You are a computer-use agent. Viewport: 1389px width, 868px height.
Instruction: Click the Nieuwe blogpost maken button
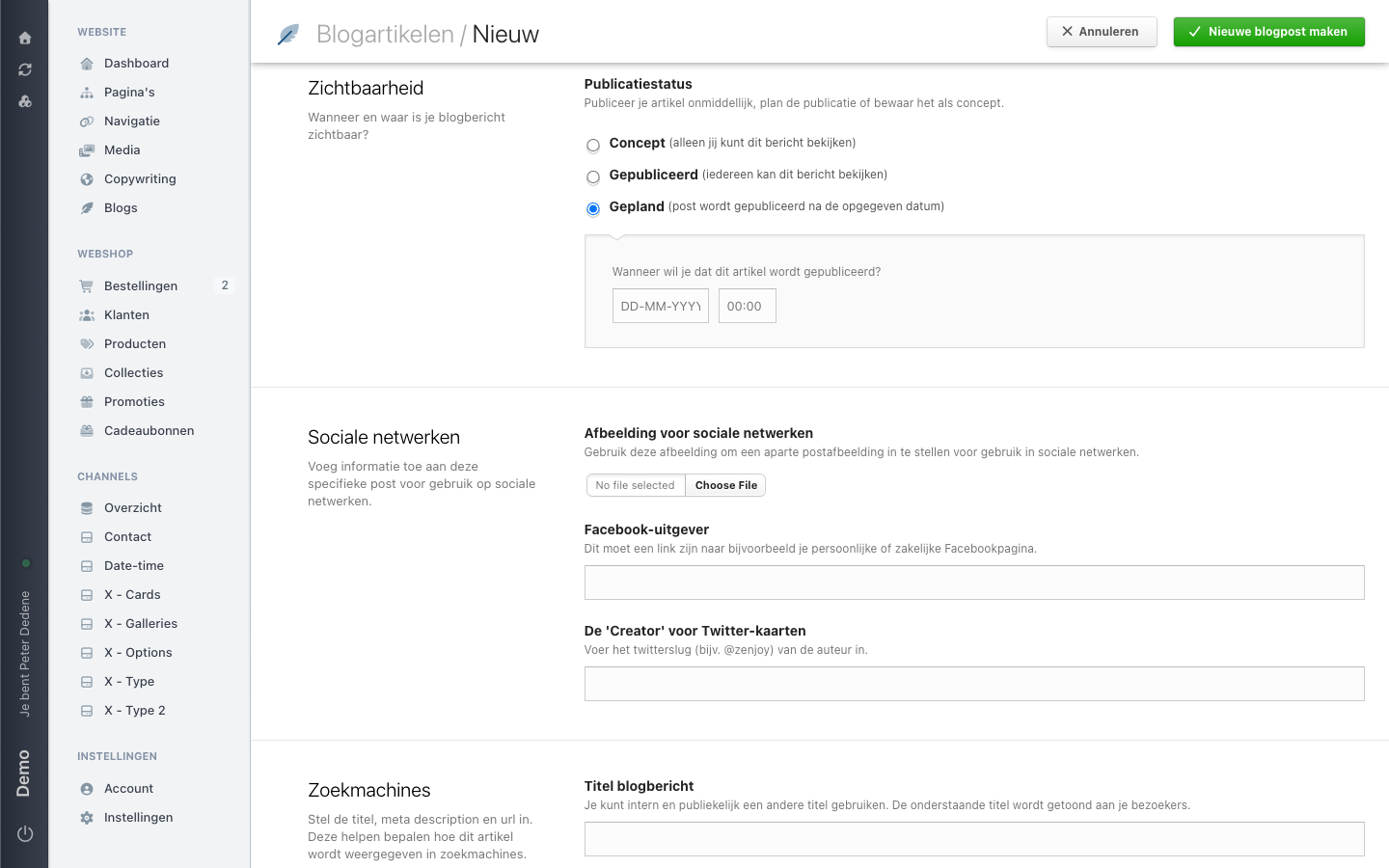pos(1269,32)
